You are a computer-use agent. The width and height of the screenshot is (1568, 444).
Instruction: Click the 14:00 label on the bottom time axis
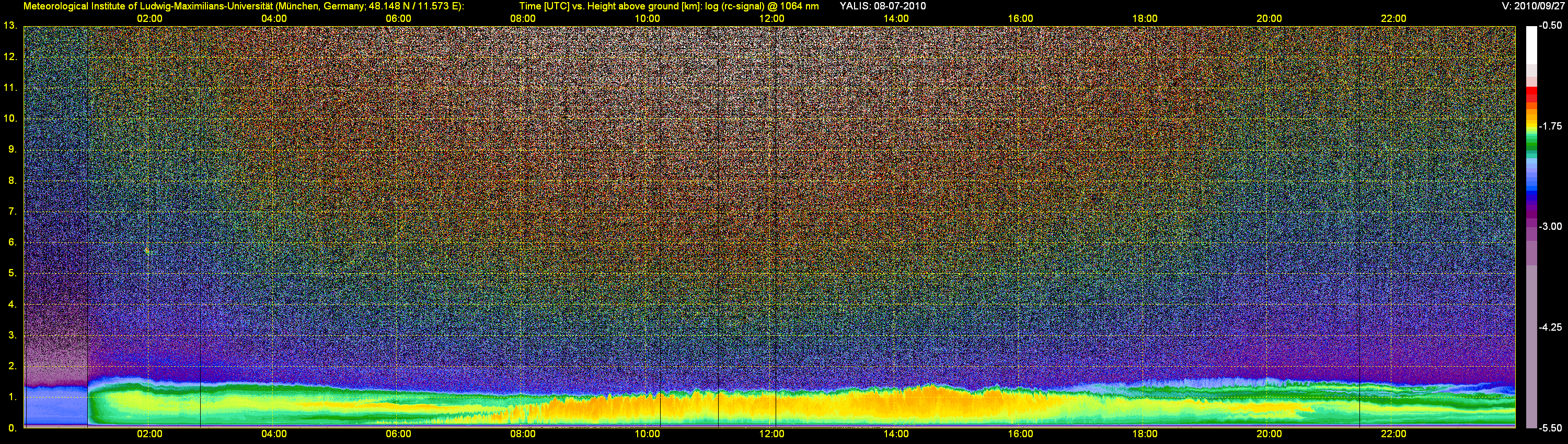point(895,434)
